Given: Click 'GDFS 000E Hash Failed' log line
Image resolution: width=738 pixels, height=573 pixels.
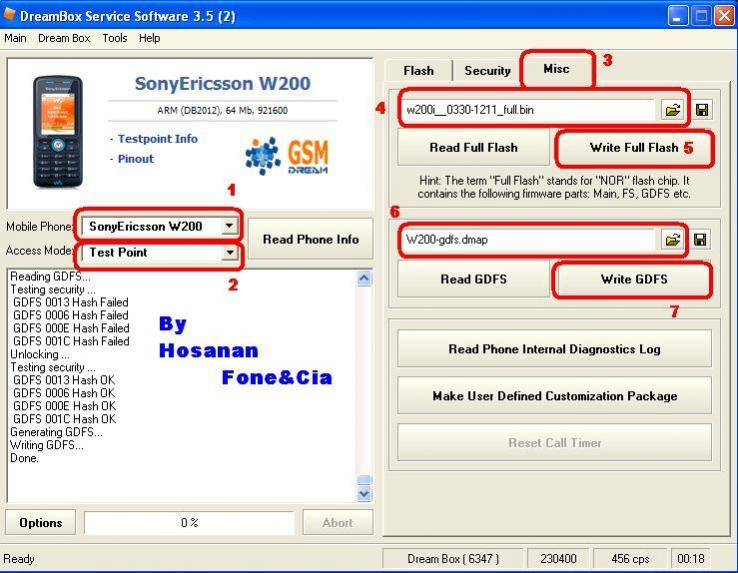Looking at the screenshot, I should coord(71,328).
